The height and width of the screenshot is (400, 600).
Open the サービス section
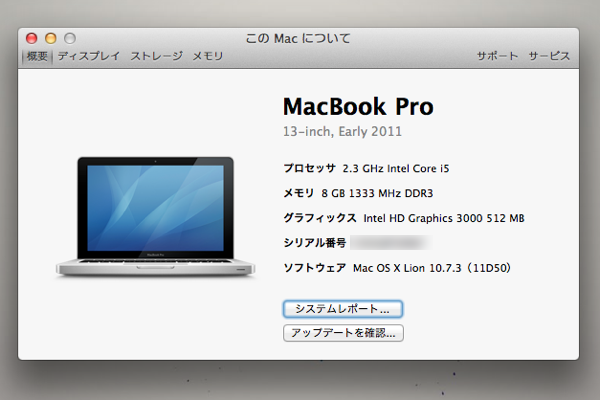click(549, 56)
